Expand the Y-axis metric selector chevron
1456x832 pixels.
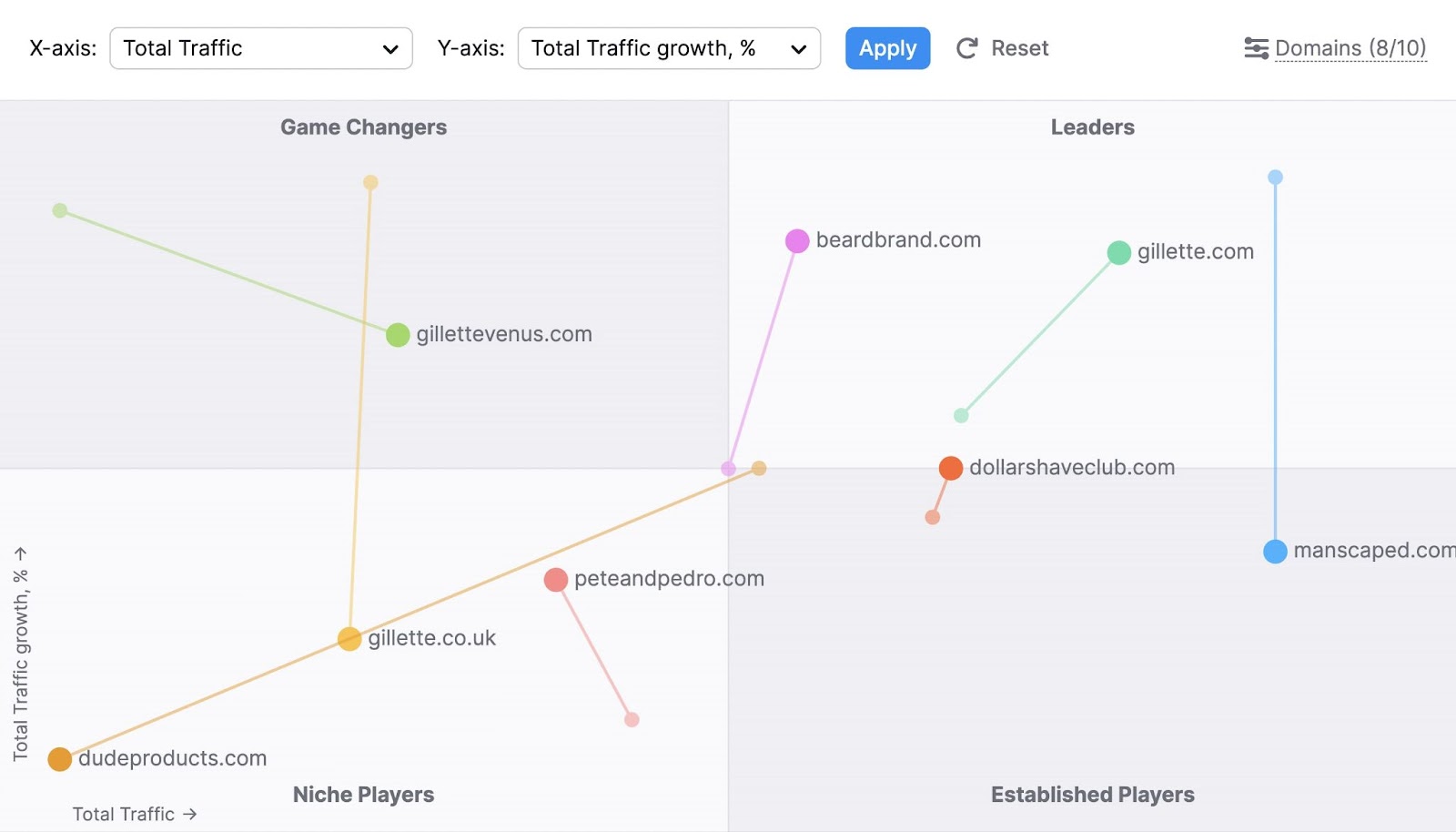798,48
